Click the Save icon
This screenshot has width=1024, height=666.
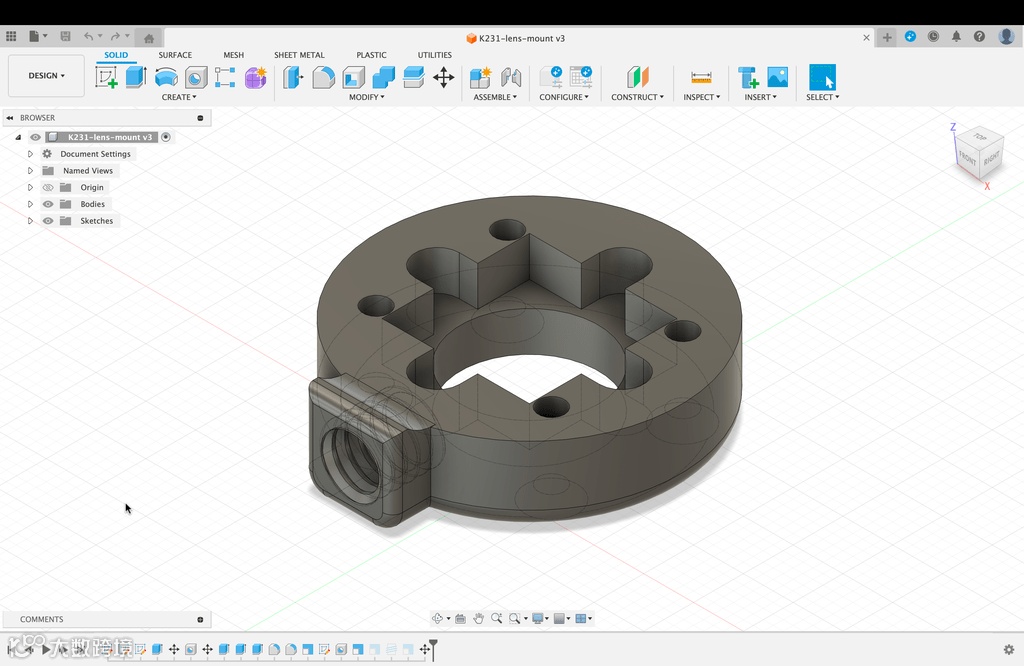pos(65,37)
